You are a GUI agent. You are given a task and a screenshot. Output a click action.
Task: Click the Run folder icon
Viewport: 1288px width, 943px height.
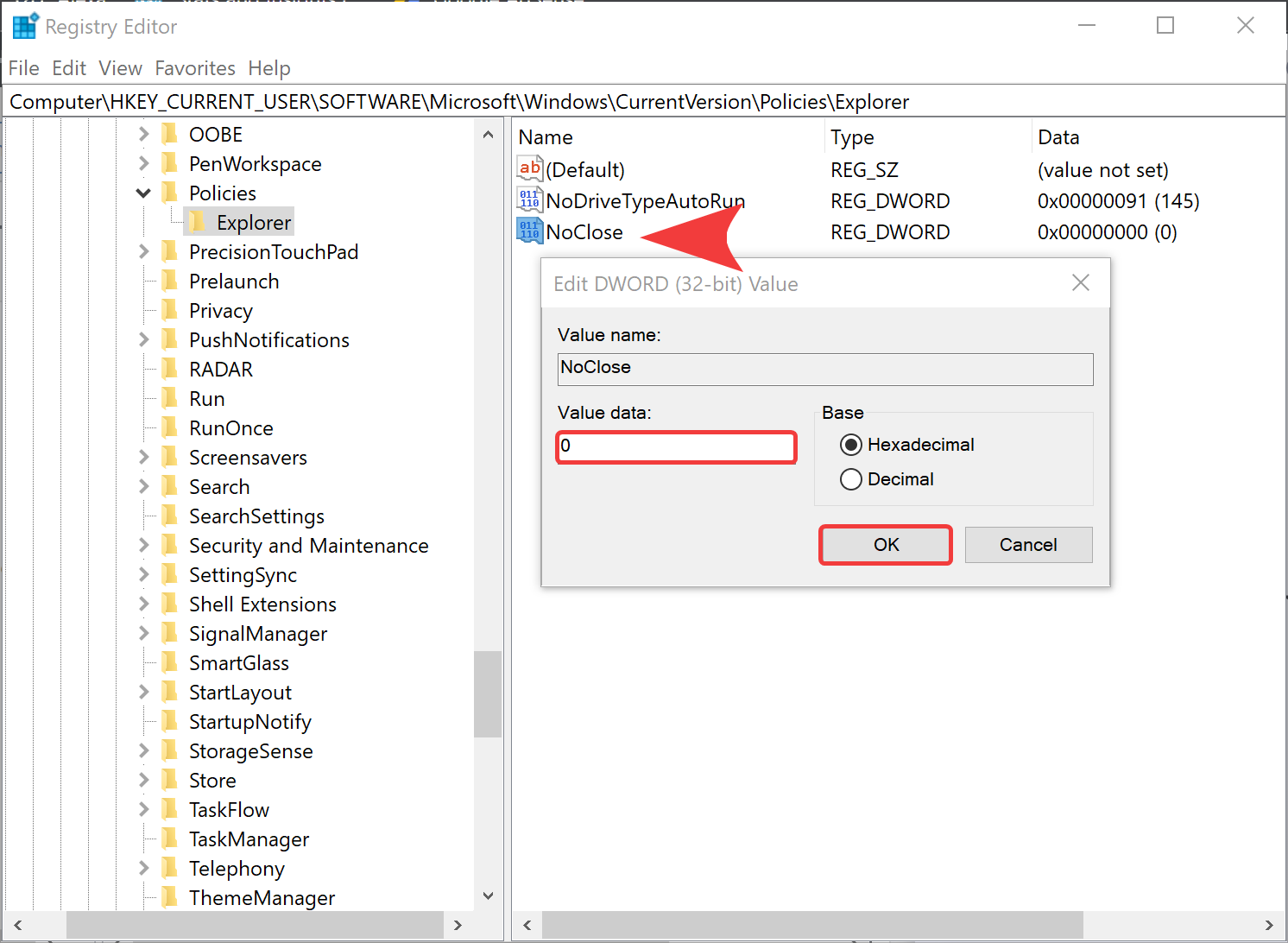(171, 398)
